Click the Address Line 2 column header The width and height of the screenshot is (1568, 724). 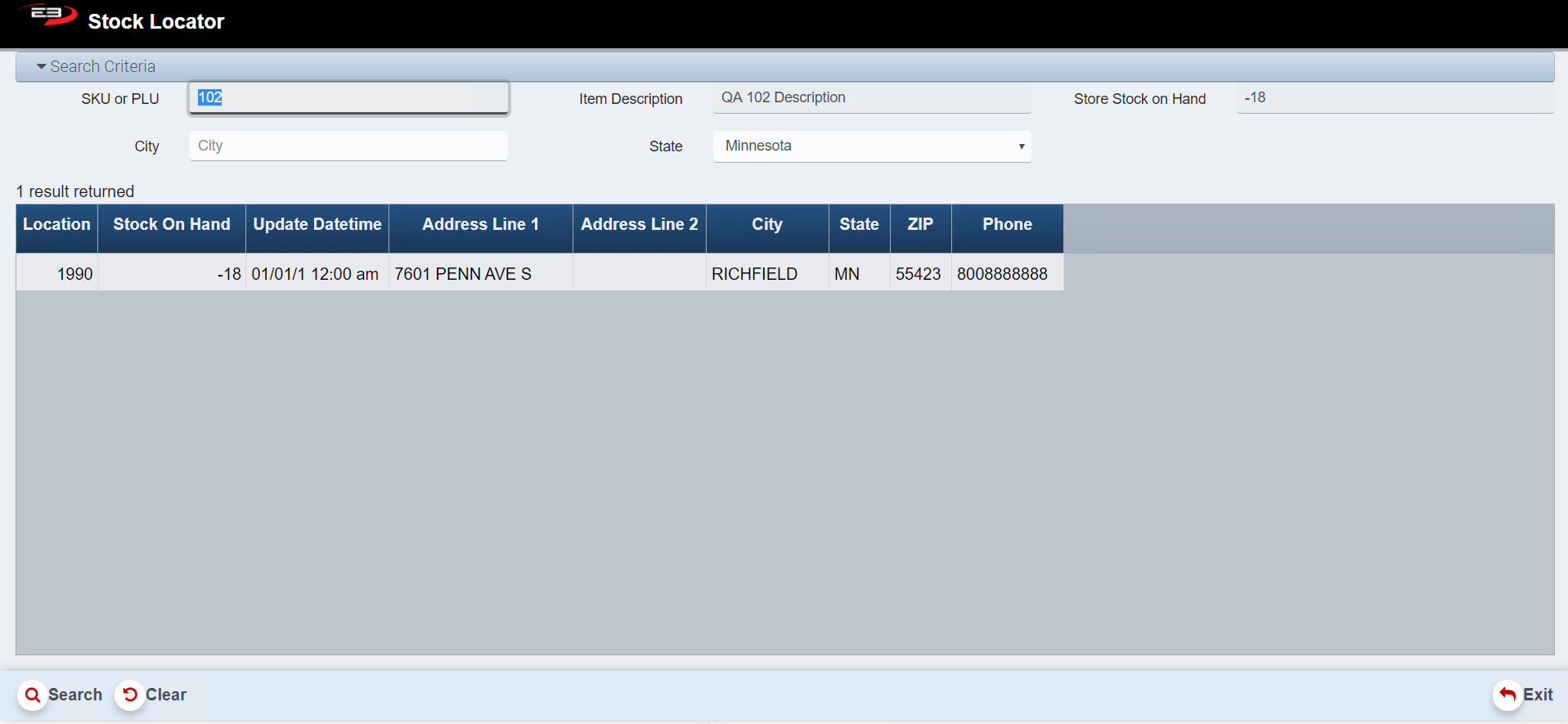point(639,225)
